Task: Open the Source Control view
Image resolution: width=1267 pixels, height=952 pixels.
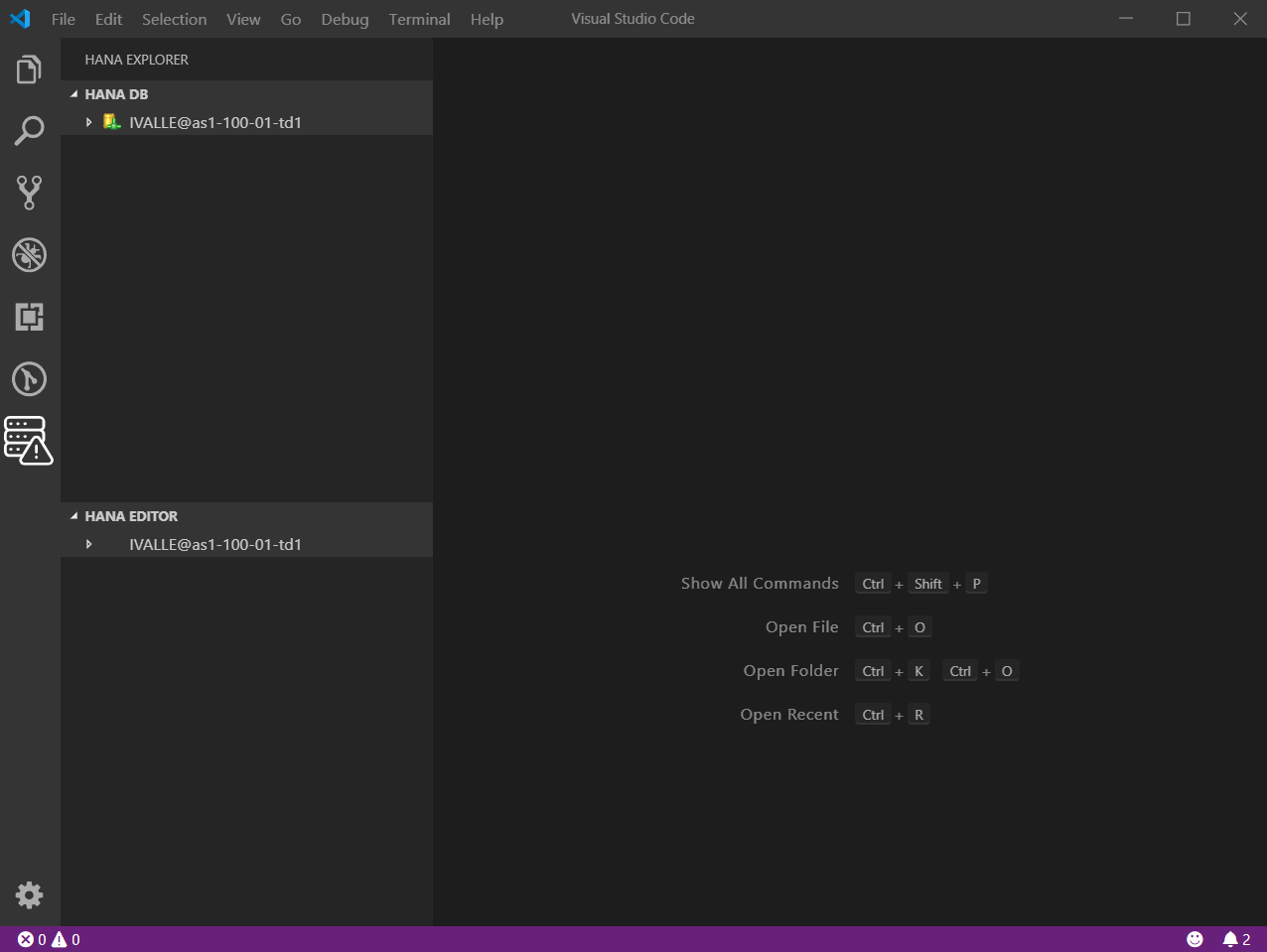Action: pyautogui.click(x=30, y=193)
